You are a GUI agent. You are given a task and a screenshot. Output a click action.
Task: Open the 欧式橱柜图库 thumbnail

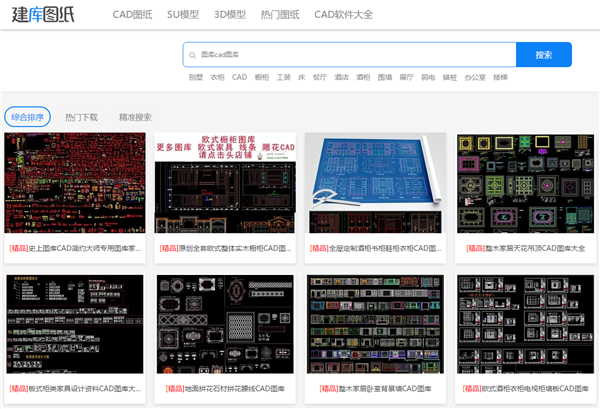(x=225, y=183)
